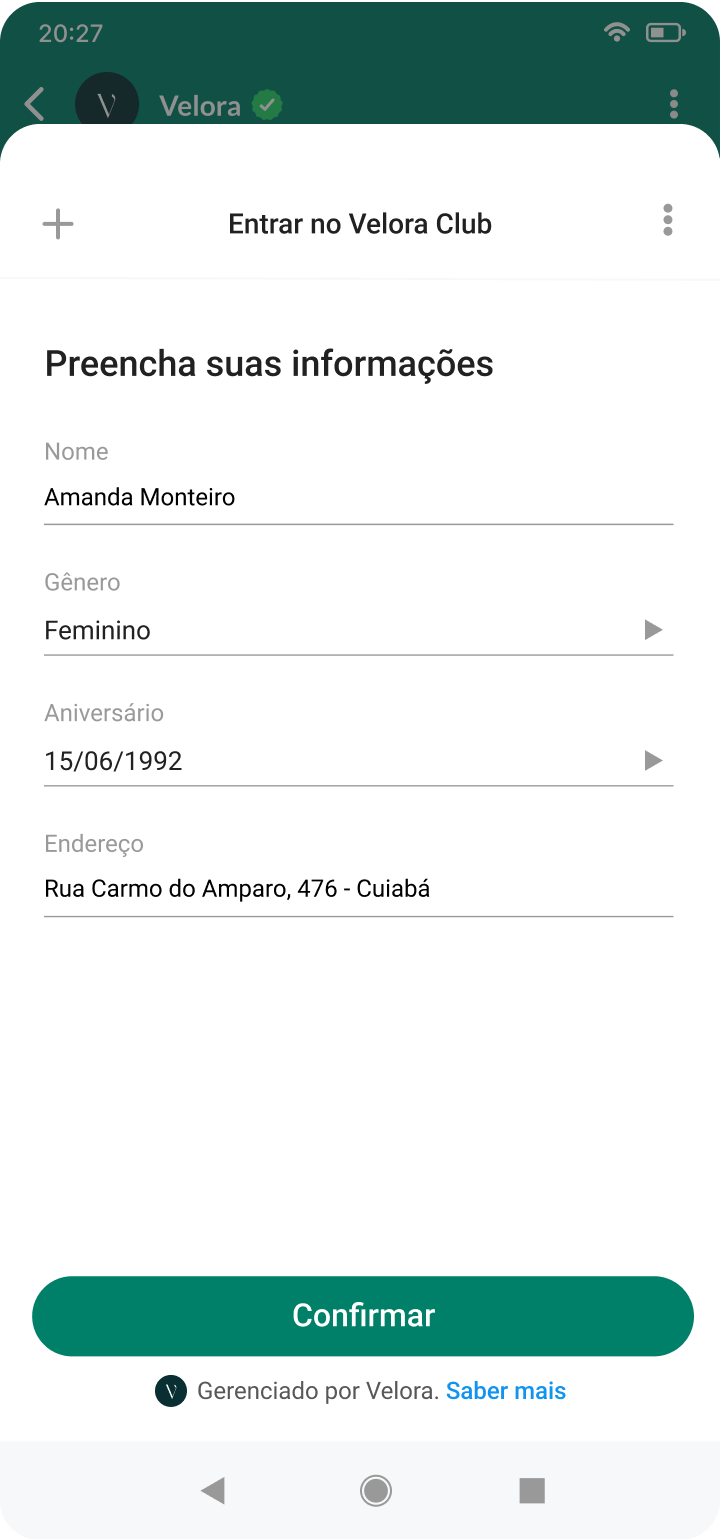The height and width of the screenshot is (1539, 720).
Task: Edit the Endereço address field
Action: coord(358,888)
